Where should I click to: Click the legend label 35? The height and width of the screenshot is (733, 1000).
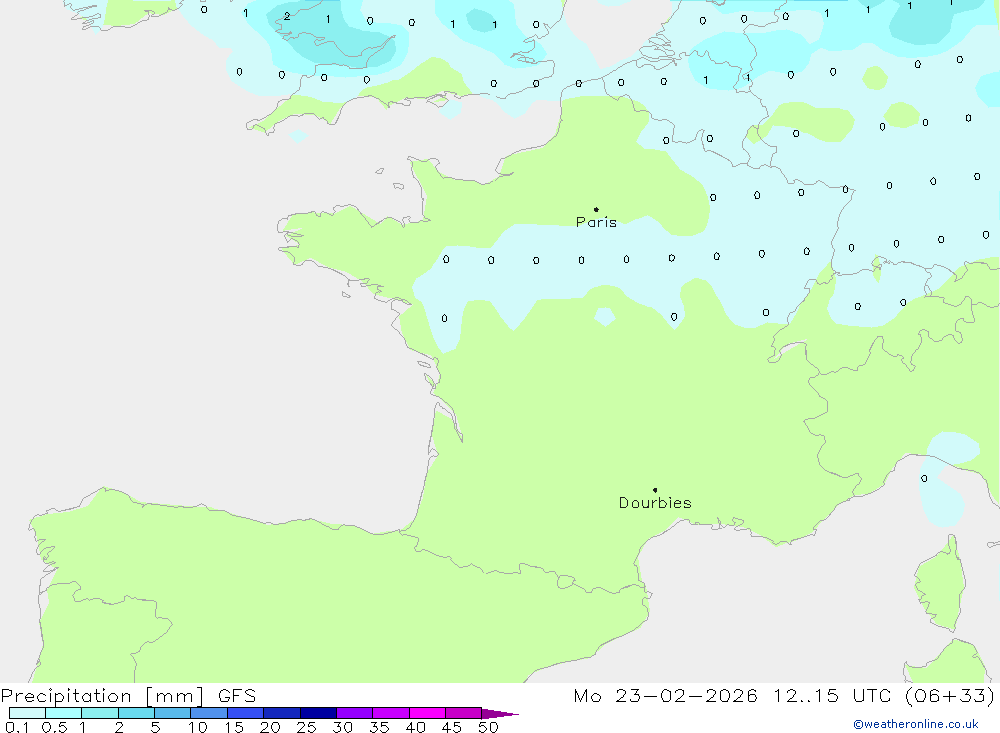(379, 727)
